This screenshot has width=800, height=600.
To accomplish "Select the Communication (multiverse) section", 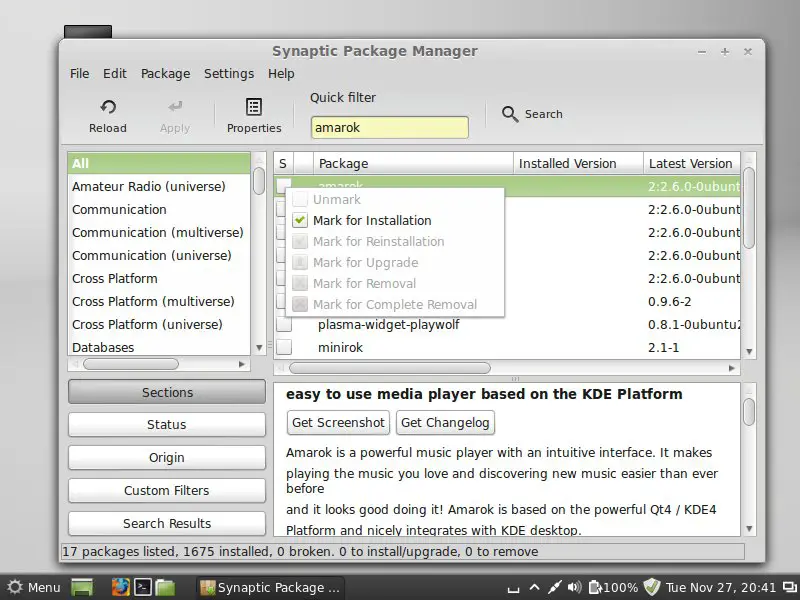I will coord(159,232).
